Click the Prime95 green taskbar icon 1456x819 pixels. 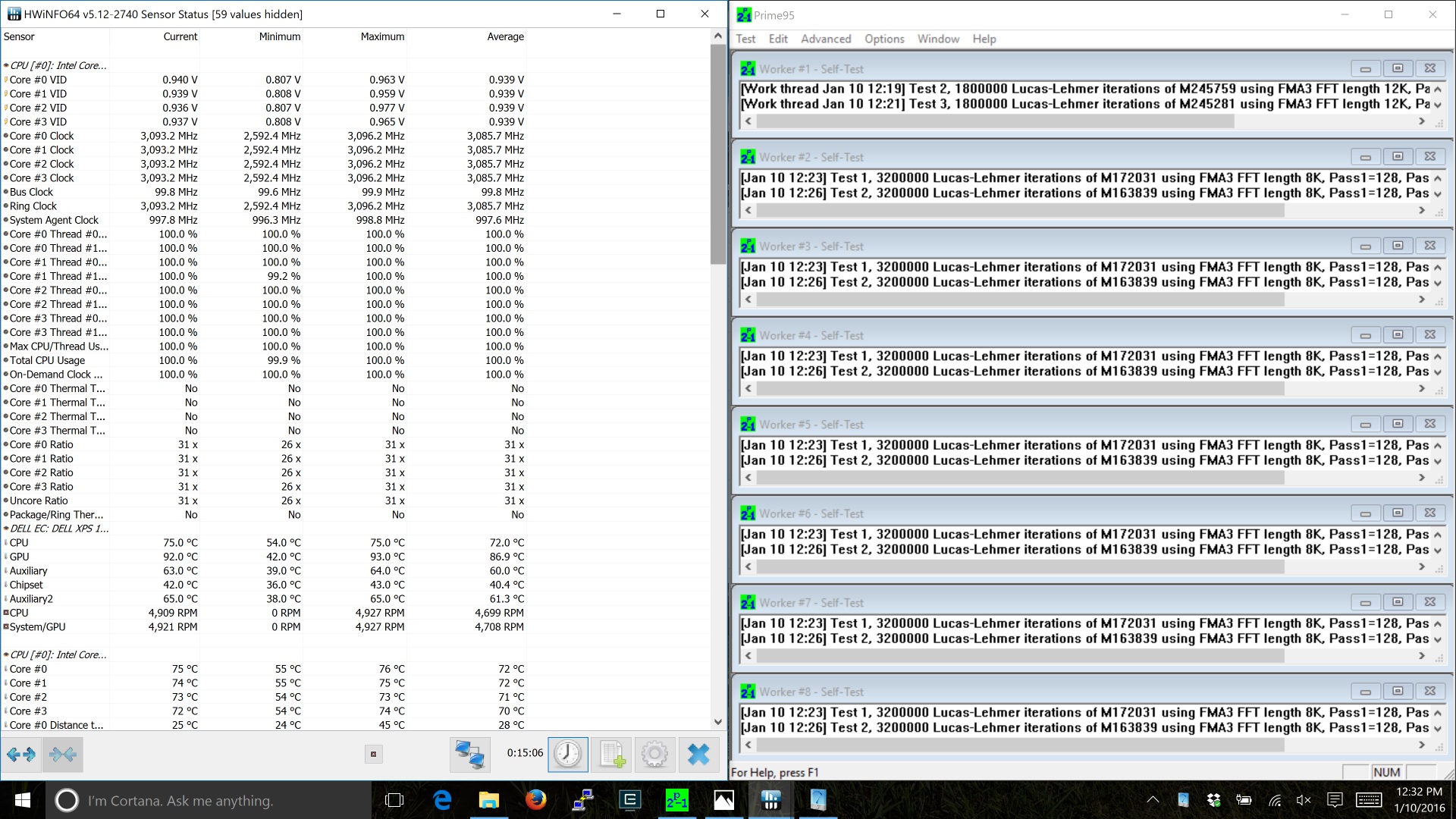click(x=677, y=800)
